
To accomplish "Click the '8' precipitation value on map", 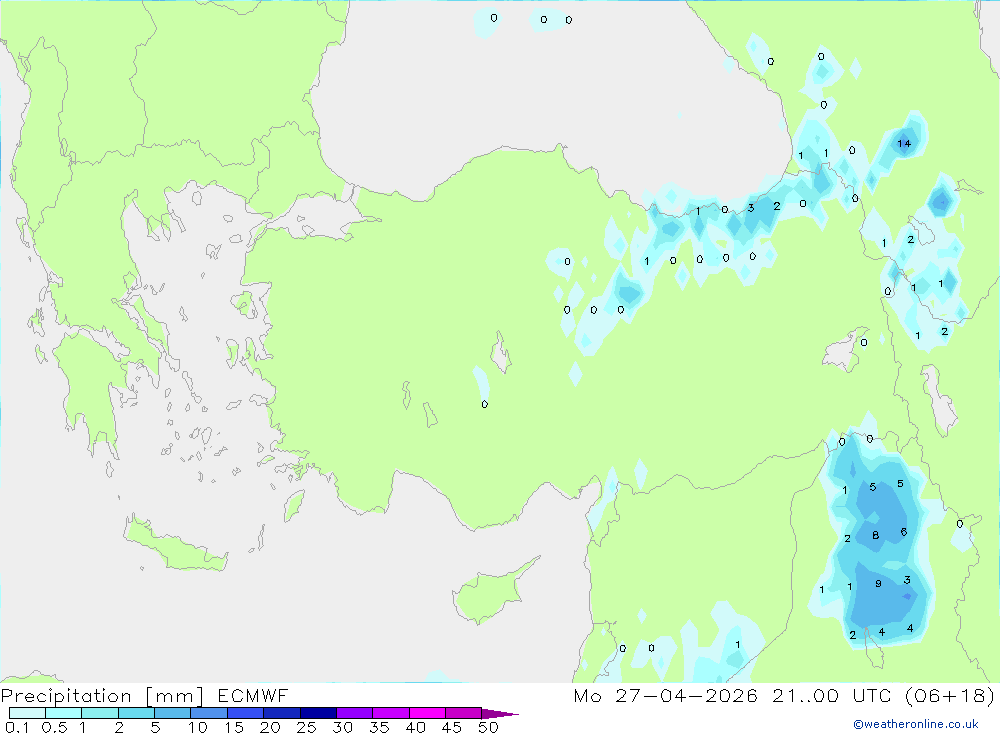I will click(876, 535).
